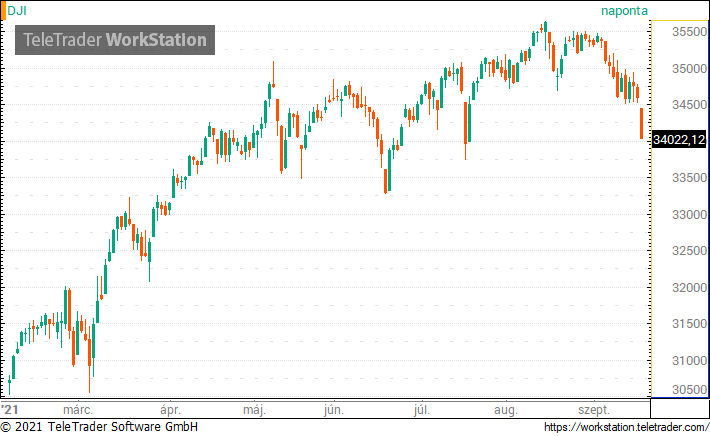Click the 31500 price axis label
The width and height of the screenshot is (710, 436).
pos(689,324)
